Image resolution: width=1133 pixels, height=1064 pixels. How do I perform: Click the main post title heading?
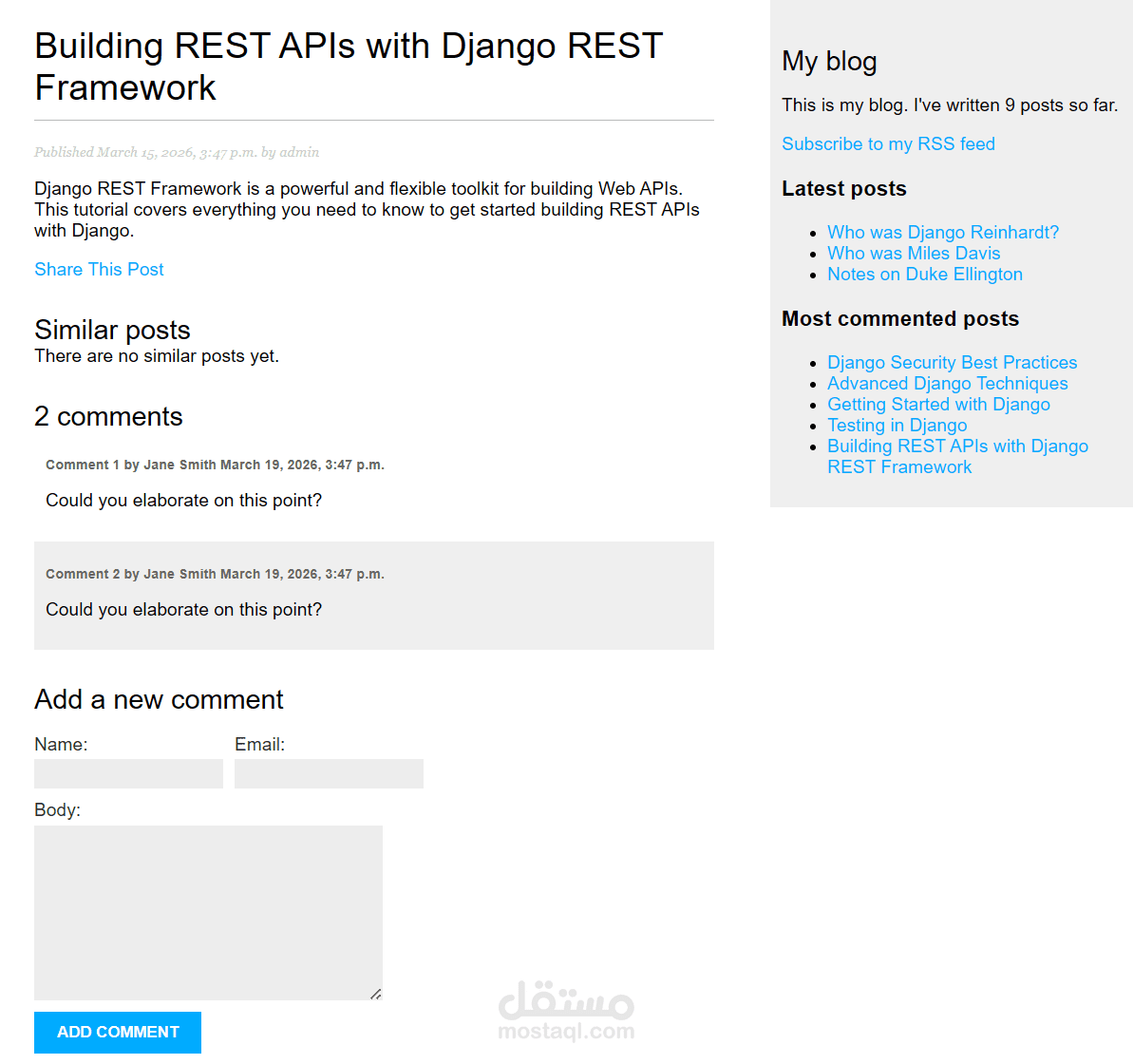pyautogui.click(x=349, y=66)
